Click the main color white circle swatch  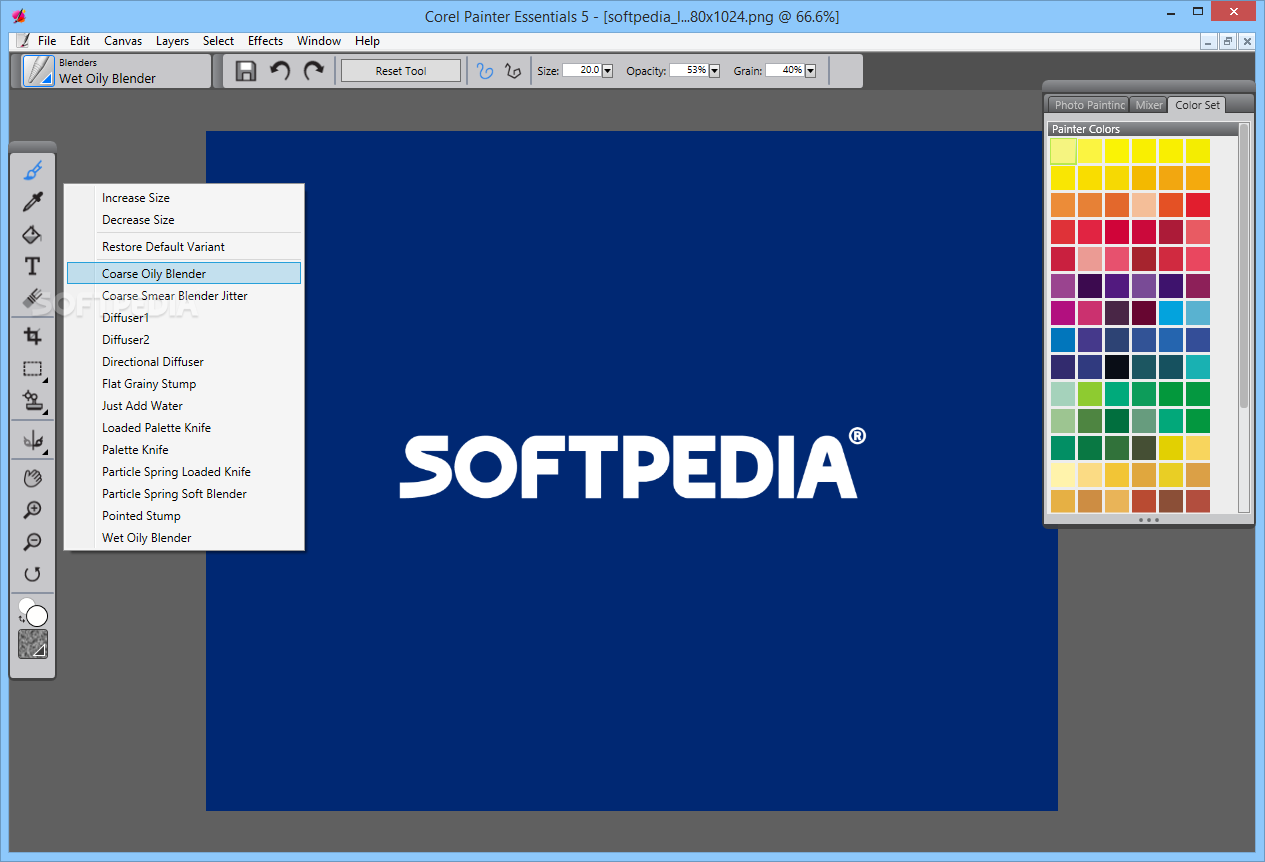point(37,616)
